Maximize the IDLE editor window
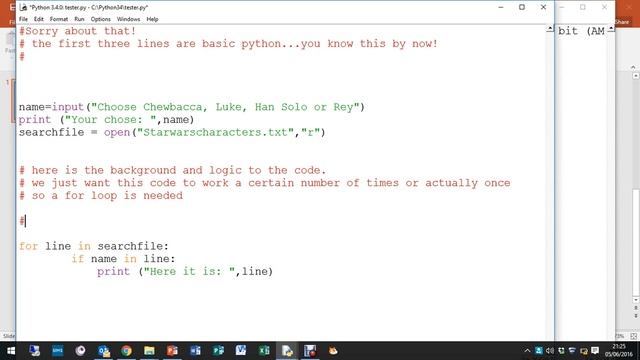Image resolution: width=640 pixels, height=360 pixels. coord(522,7)
